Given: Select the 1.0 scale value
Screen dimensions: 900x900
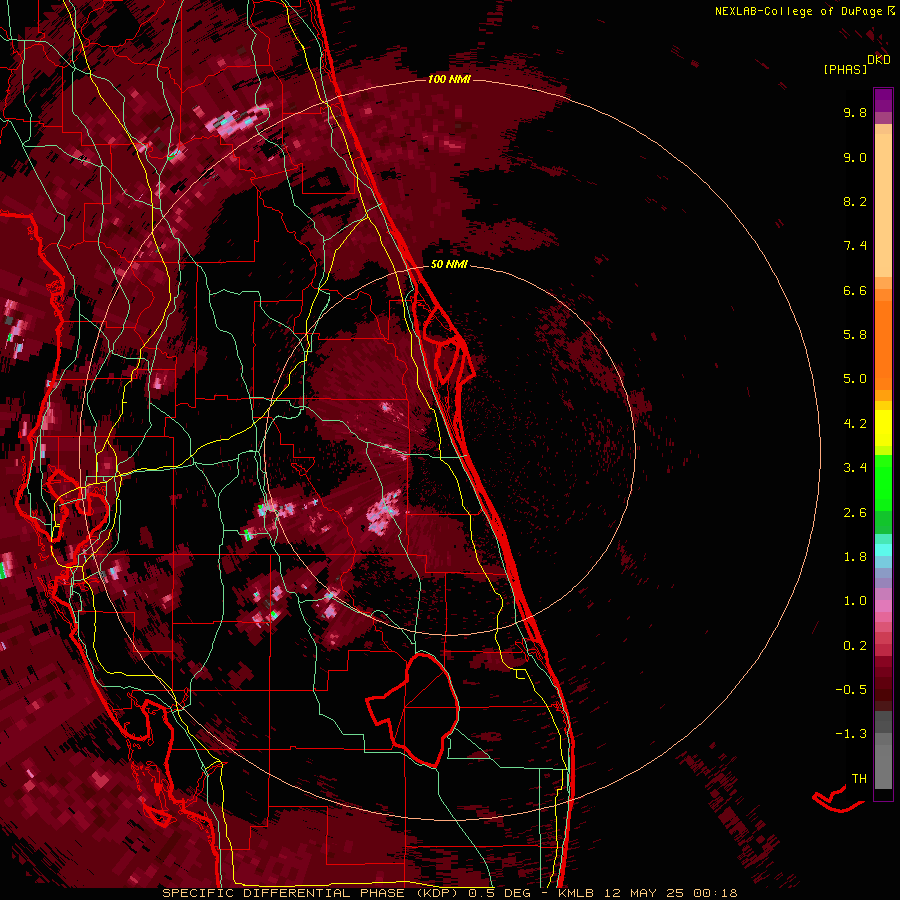Looking at the screenshot, I should (x=855, y=601).
